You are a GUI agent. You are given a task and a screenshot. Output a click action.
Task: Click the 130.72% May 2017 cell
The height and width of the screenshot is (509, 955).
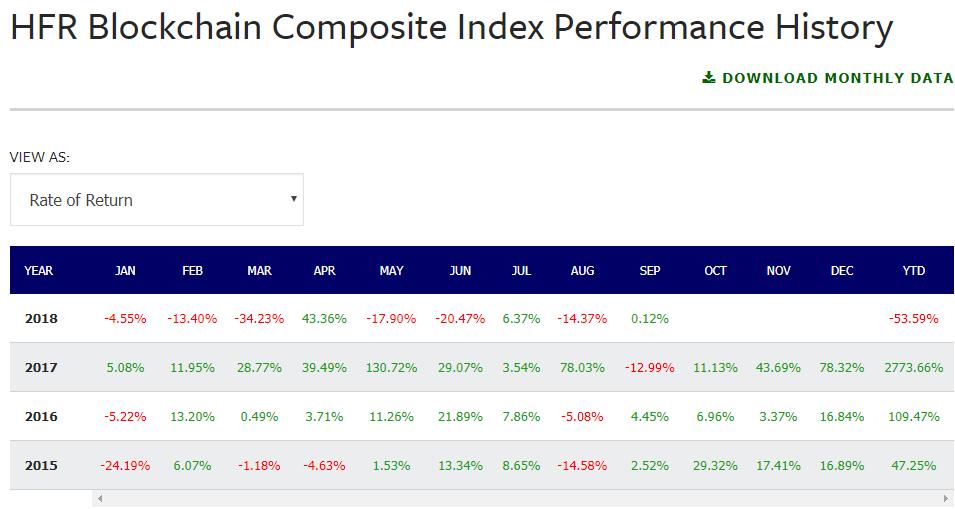click(392, 368)
